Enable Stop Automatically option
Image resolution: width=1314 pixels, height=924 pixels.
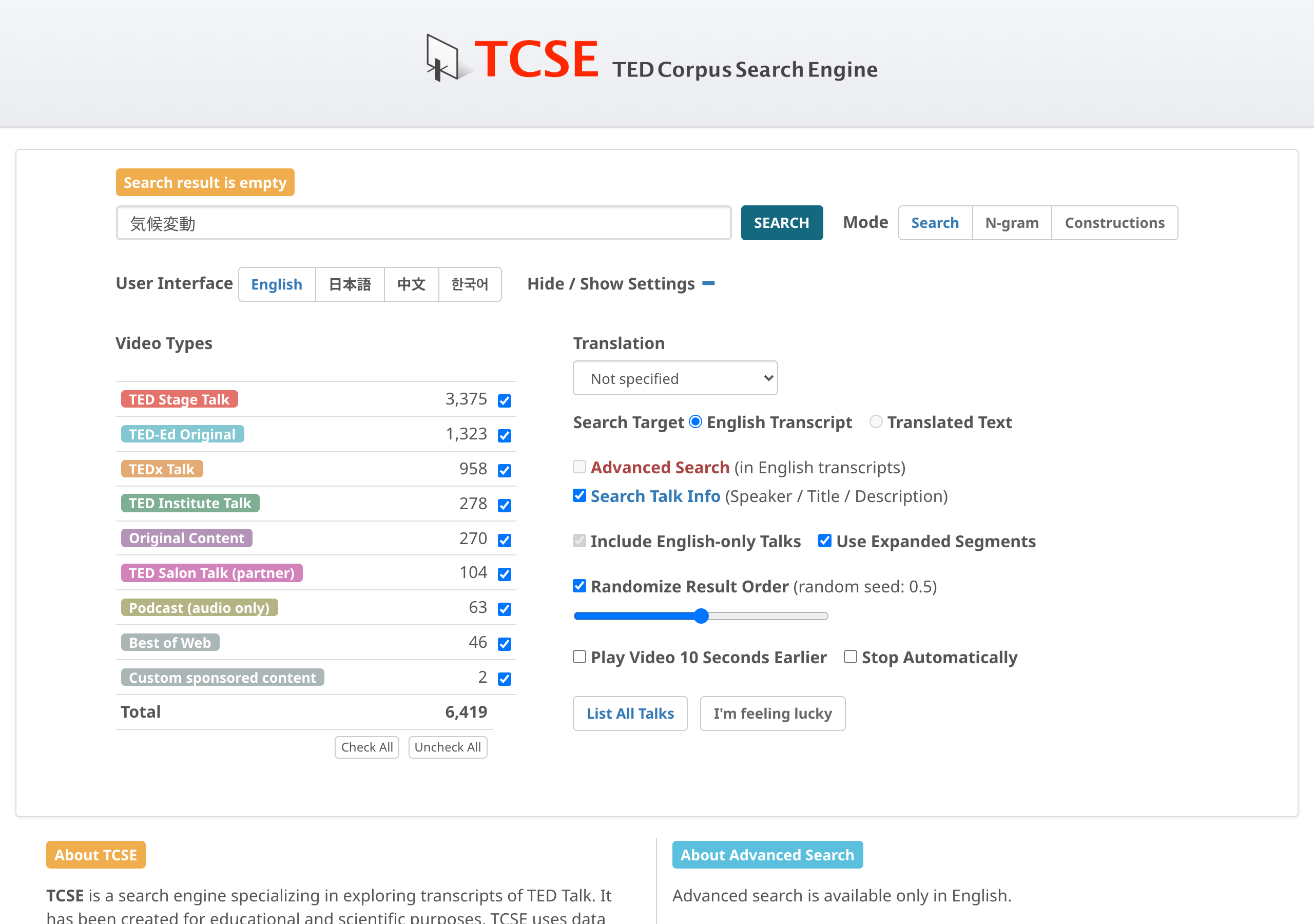850,657
